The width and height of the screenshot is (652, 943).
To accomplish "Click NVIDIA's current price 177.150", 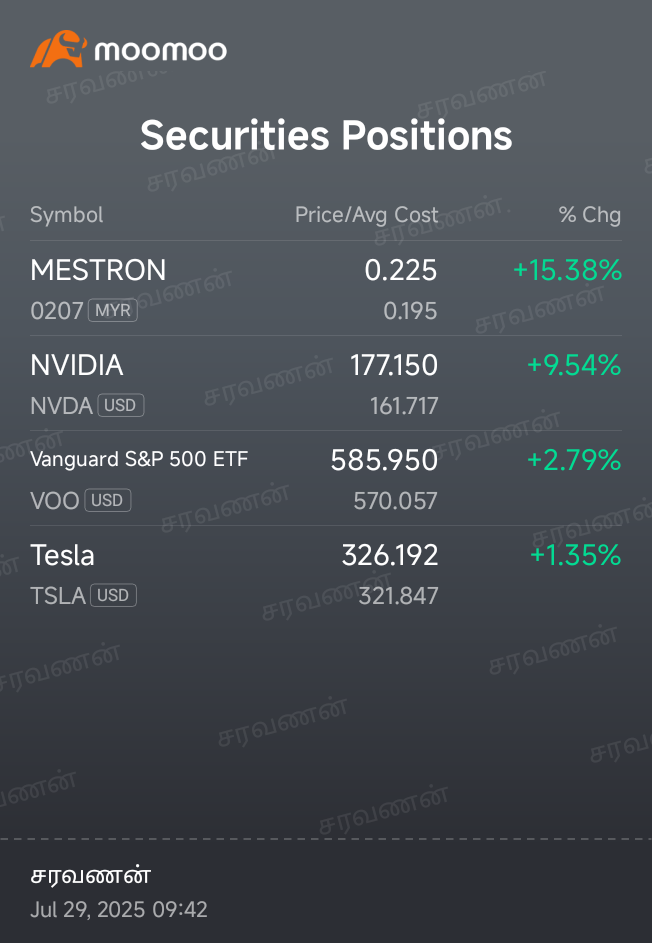I will pos(394,365).
